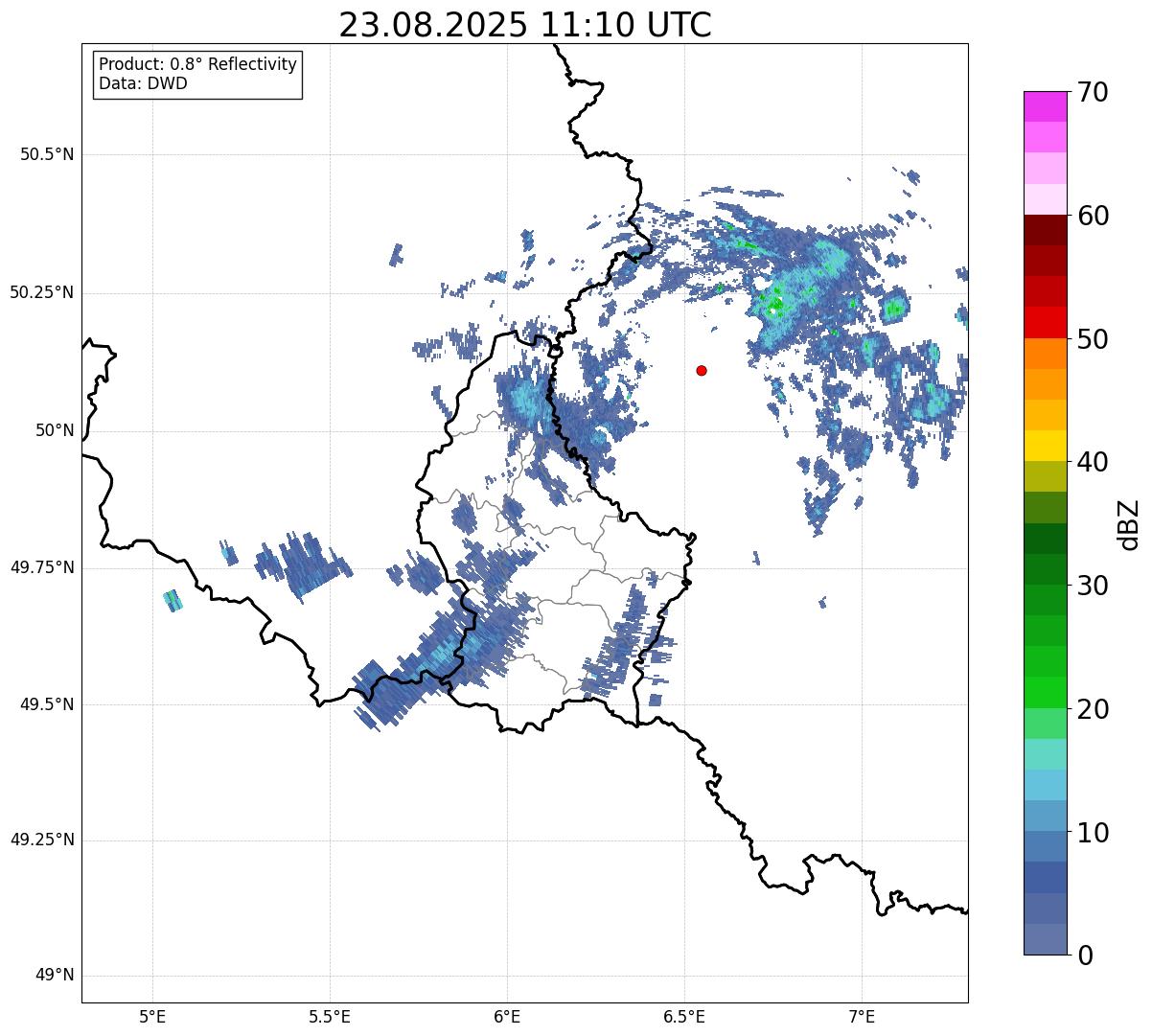Click the colorbar '0' tick label
The width and height of the screenshot is (1152, 1036).
tap(1084, 956)
